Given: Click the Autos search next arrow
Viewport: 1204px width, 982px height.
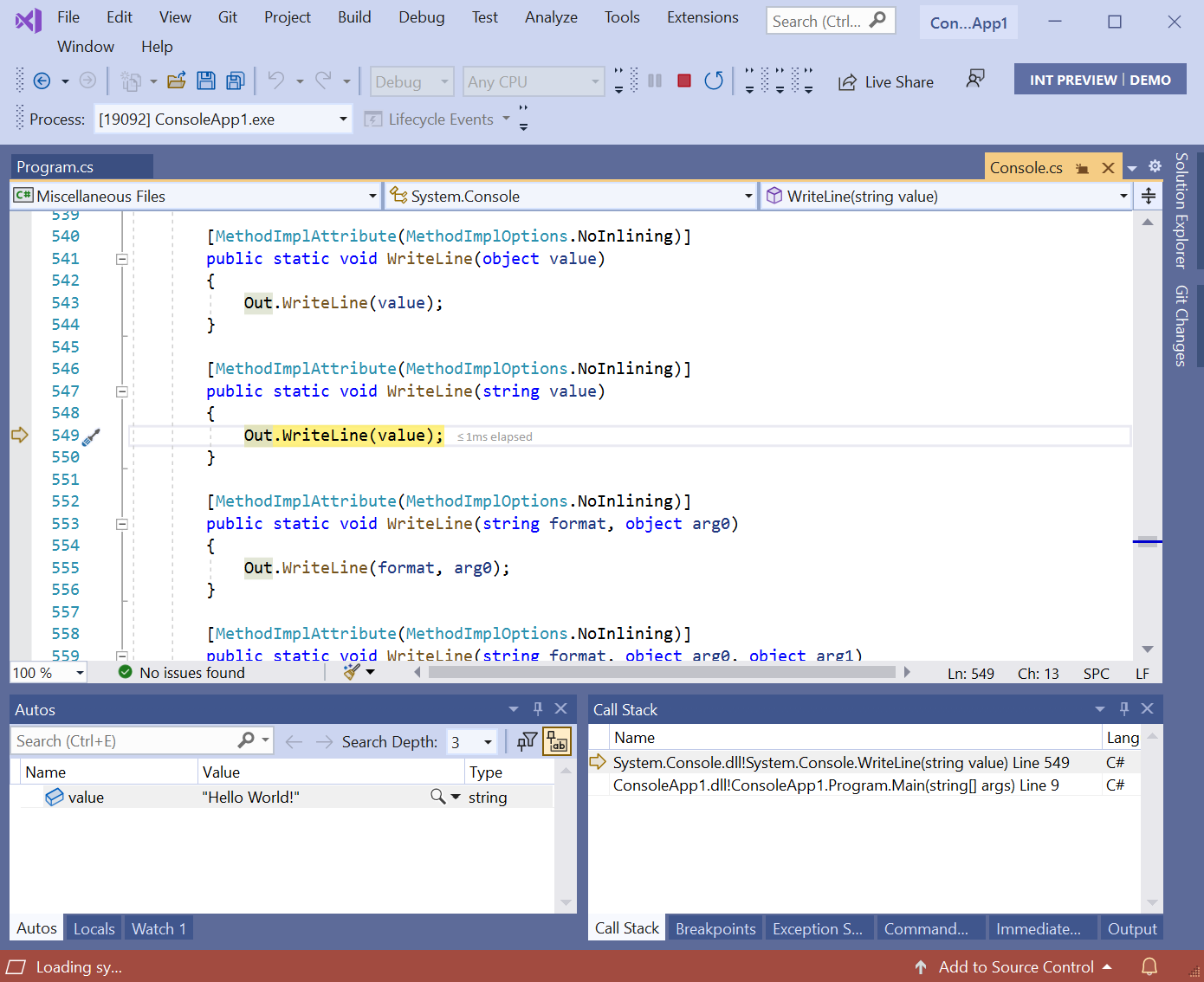Looking at the screenshot, I should 324,741.
